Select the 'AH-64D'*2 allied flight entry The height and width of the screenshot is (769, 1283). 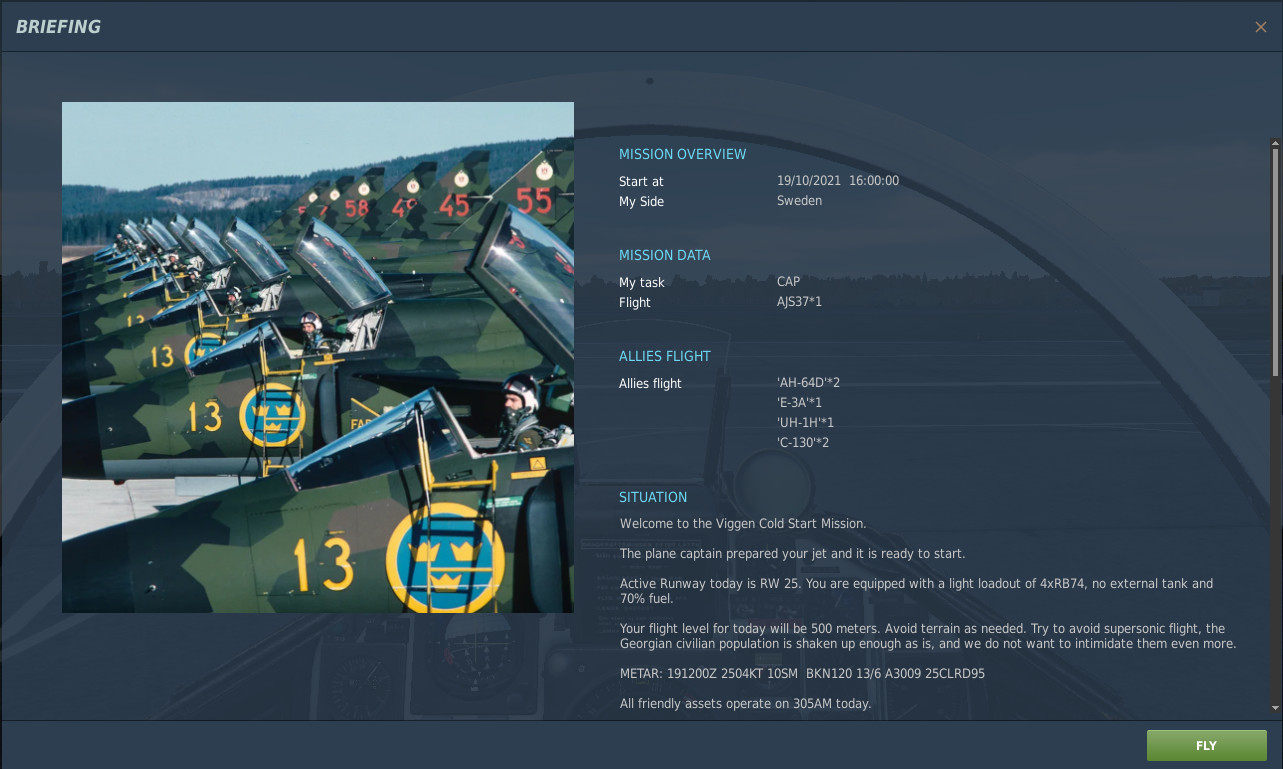click(809, 383)
